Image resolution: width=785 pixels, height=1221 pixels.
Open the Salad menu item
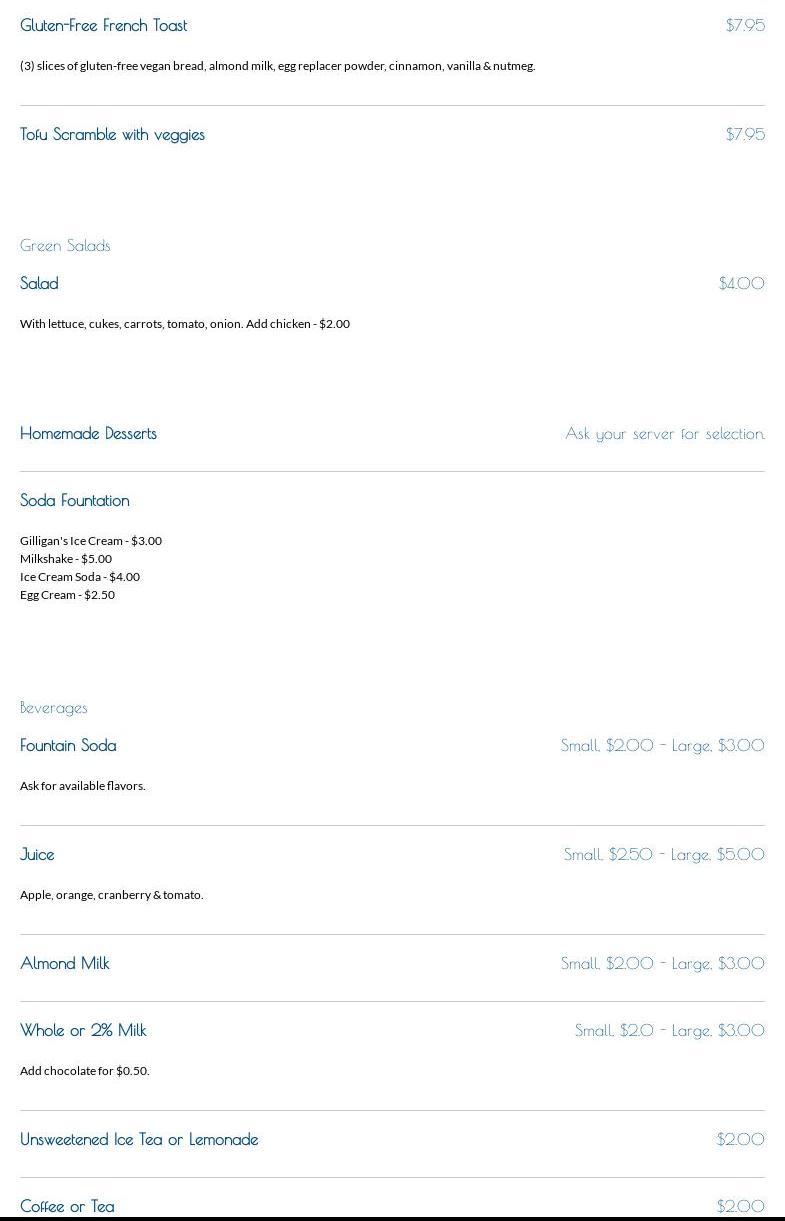[x=39, y=284]
